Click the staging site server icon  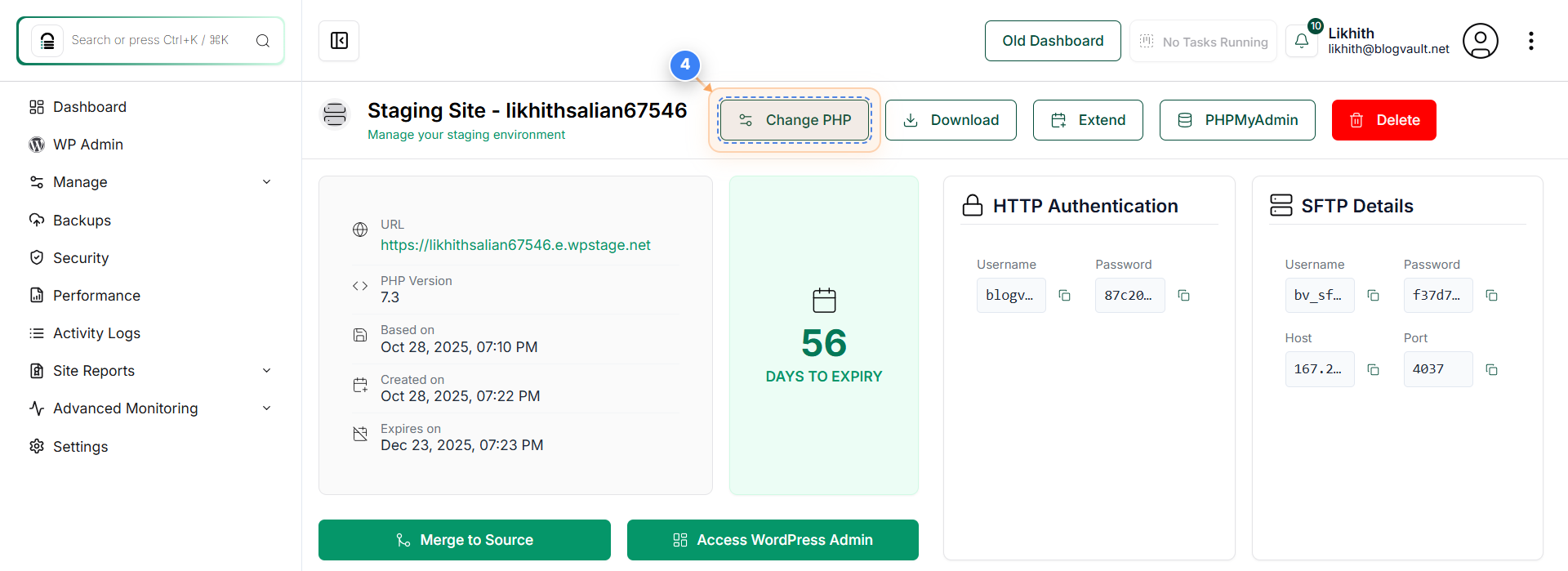335,114
